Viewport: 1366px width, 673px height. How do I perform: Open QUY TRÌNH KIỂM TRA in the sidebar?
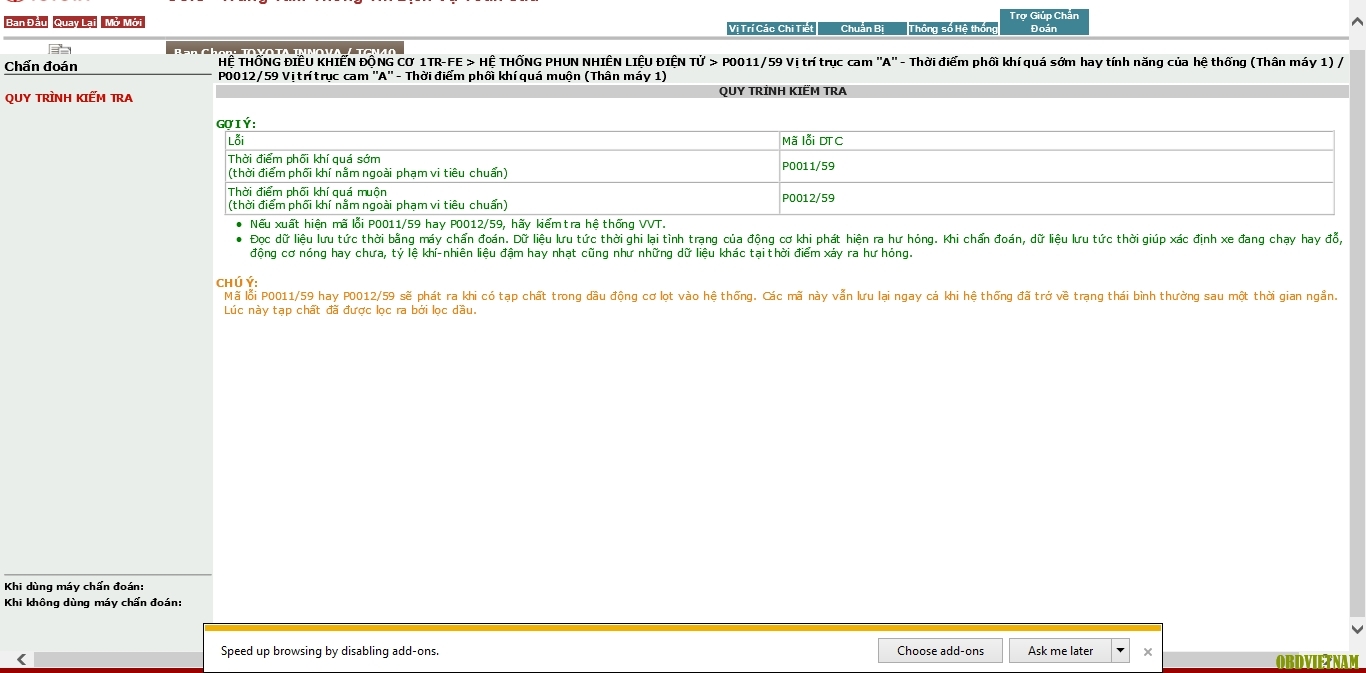69,98
